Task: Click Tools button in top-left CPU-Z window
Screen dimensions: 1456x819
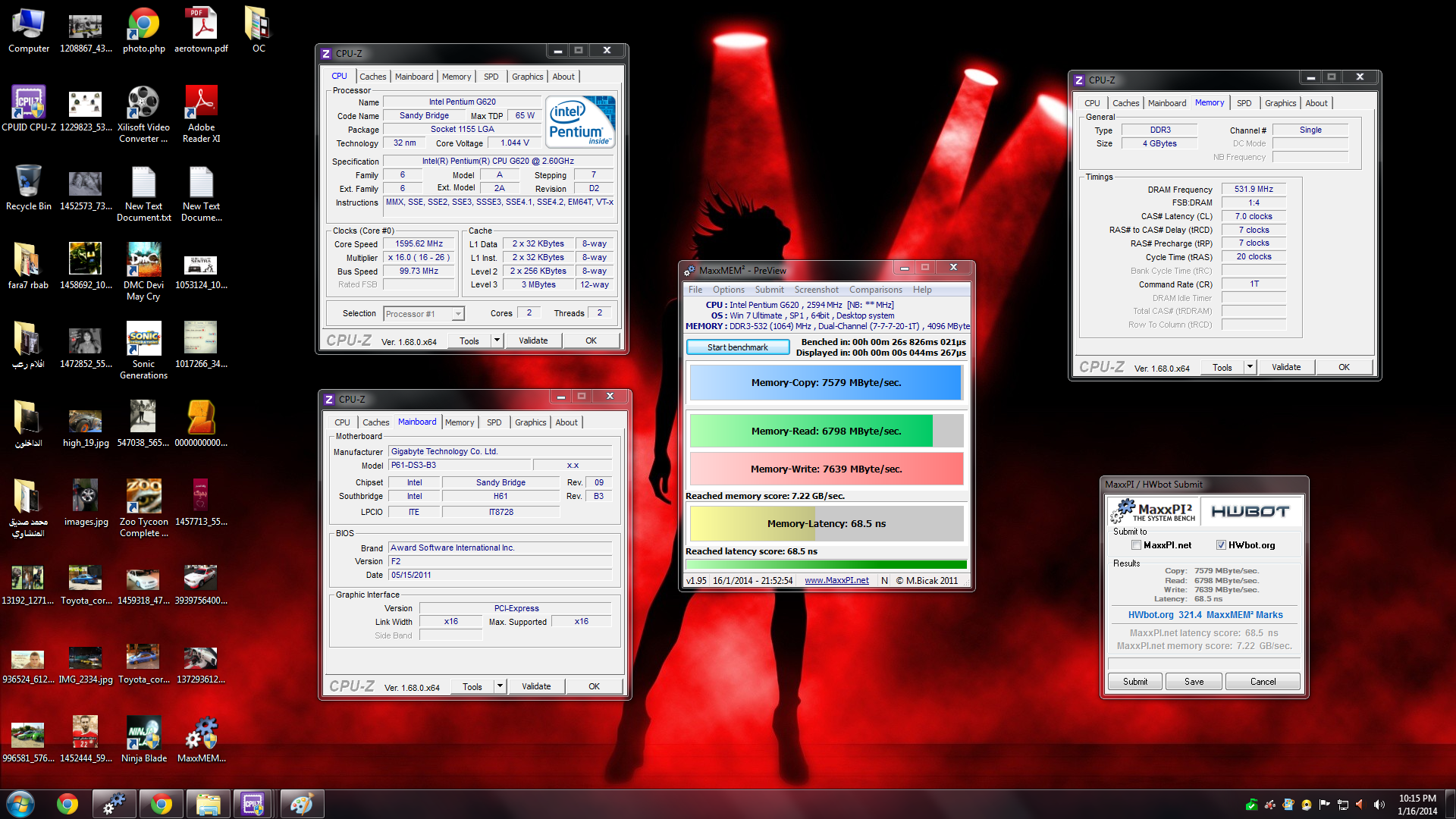Action: [469, 340]
